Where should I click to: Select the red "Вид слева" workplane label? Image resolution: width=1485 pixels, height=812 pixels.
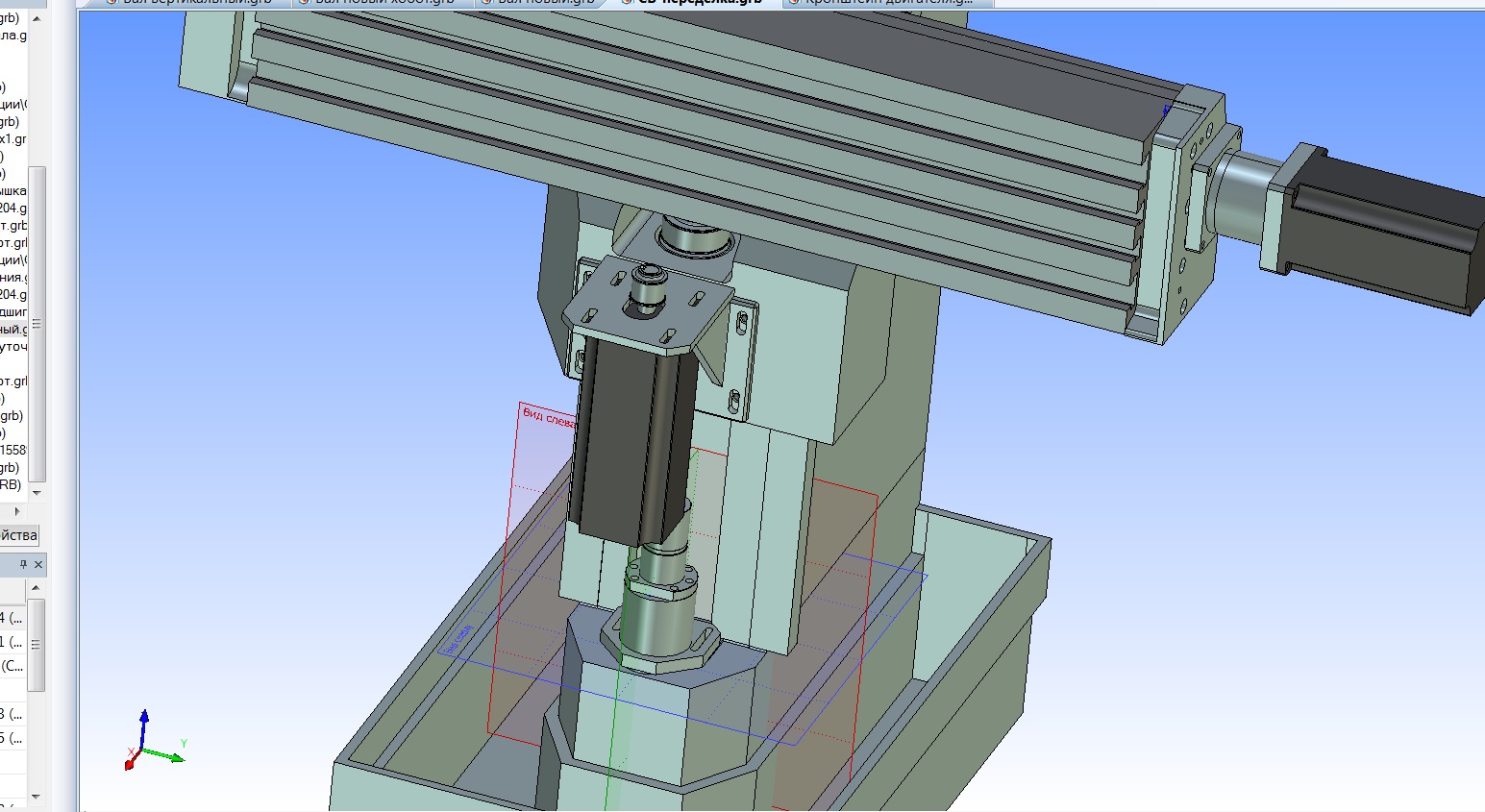[549, 417]
